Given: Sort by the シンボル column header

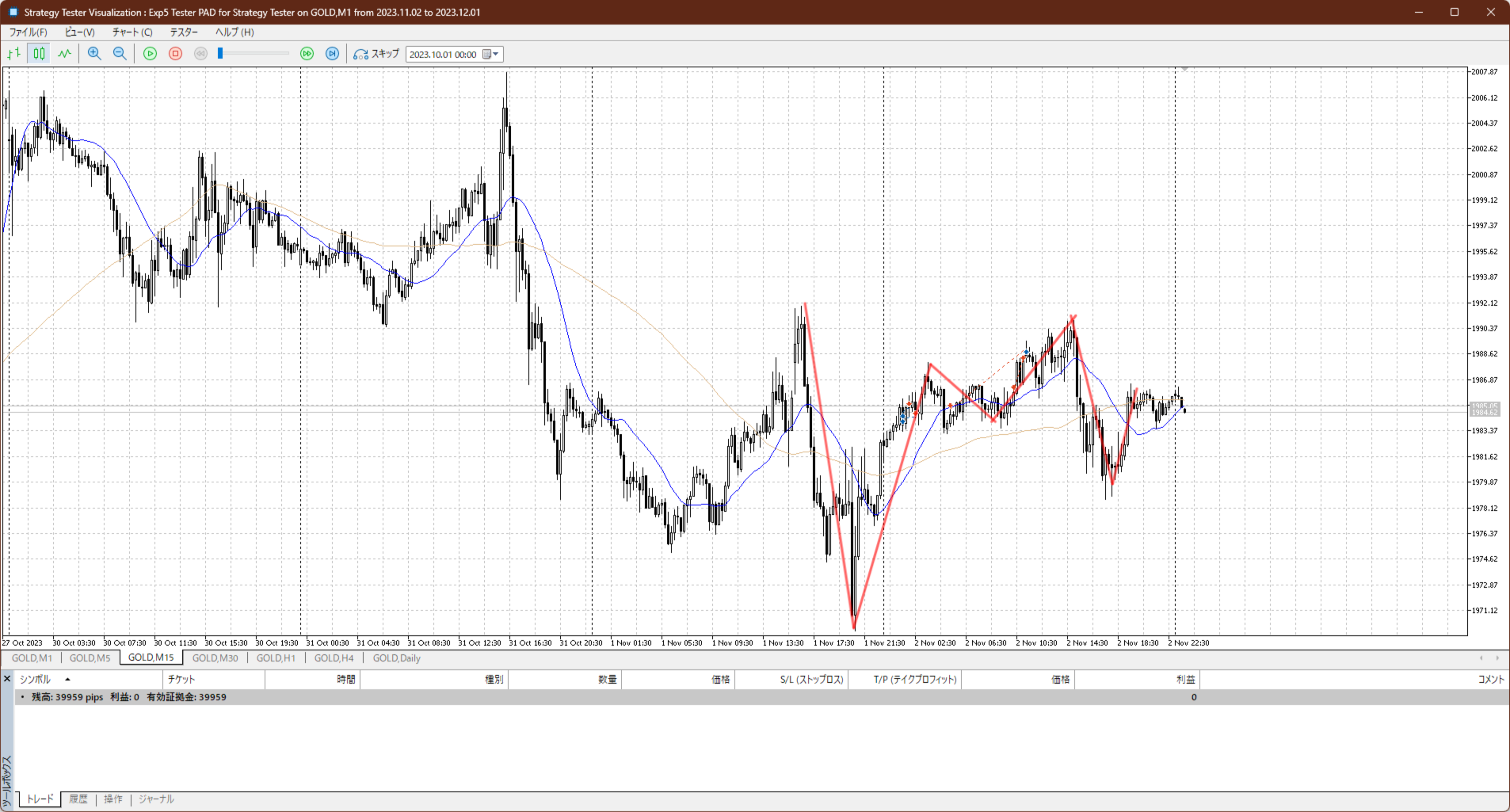Looking at the screenshot, I should tap(36, 680).
